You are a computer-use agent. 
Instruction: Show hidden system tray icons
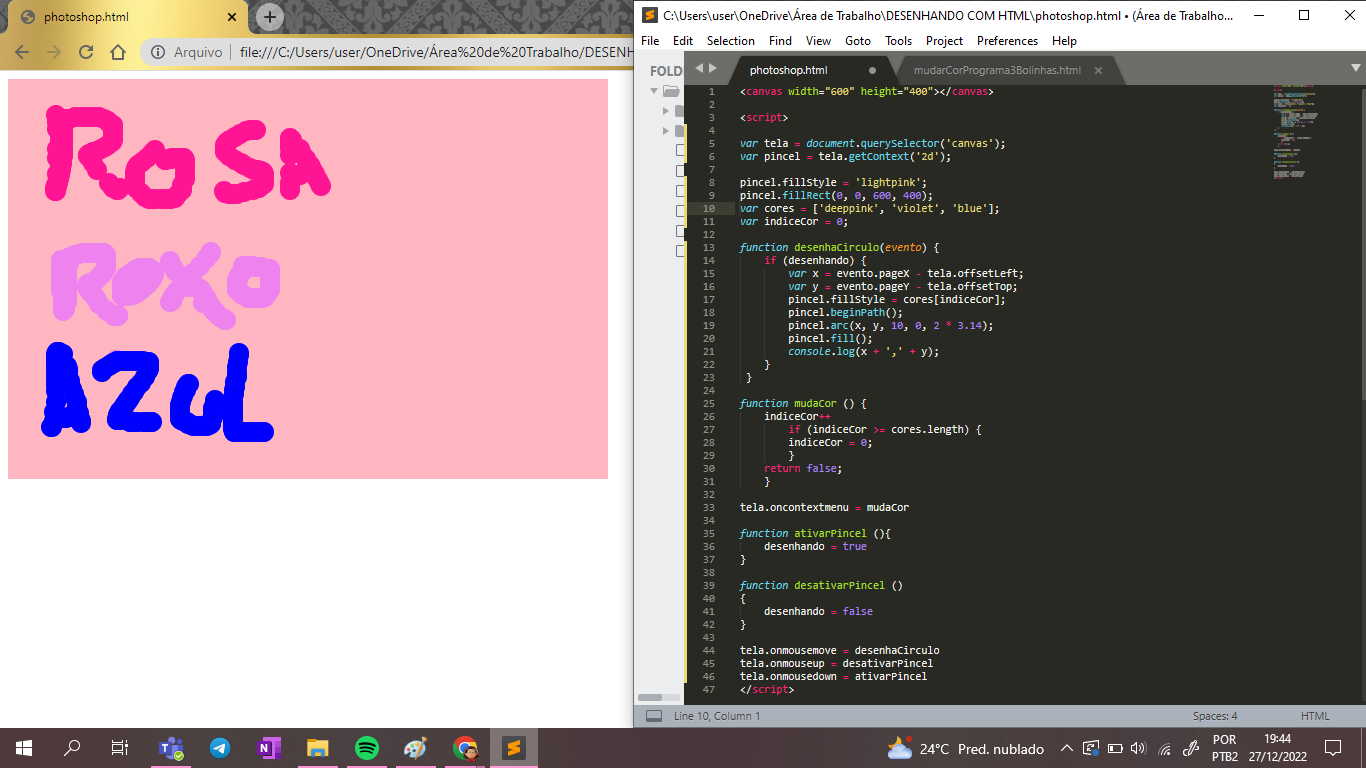coord(1067,748)
